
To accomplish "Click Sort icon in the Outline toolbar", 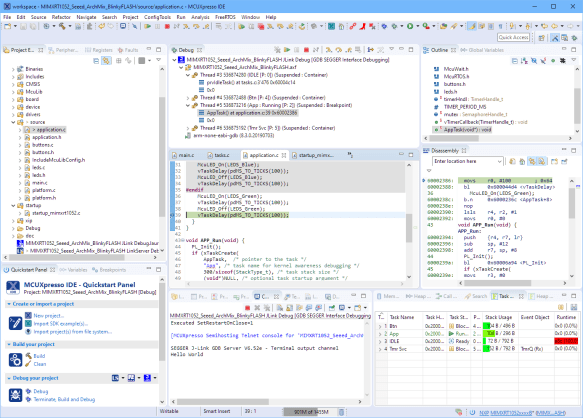I will click(x=524, y=61).
